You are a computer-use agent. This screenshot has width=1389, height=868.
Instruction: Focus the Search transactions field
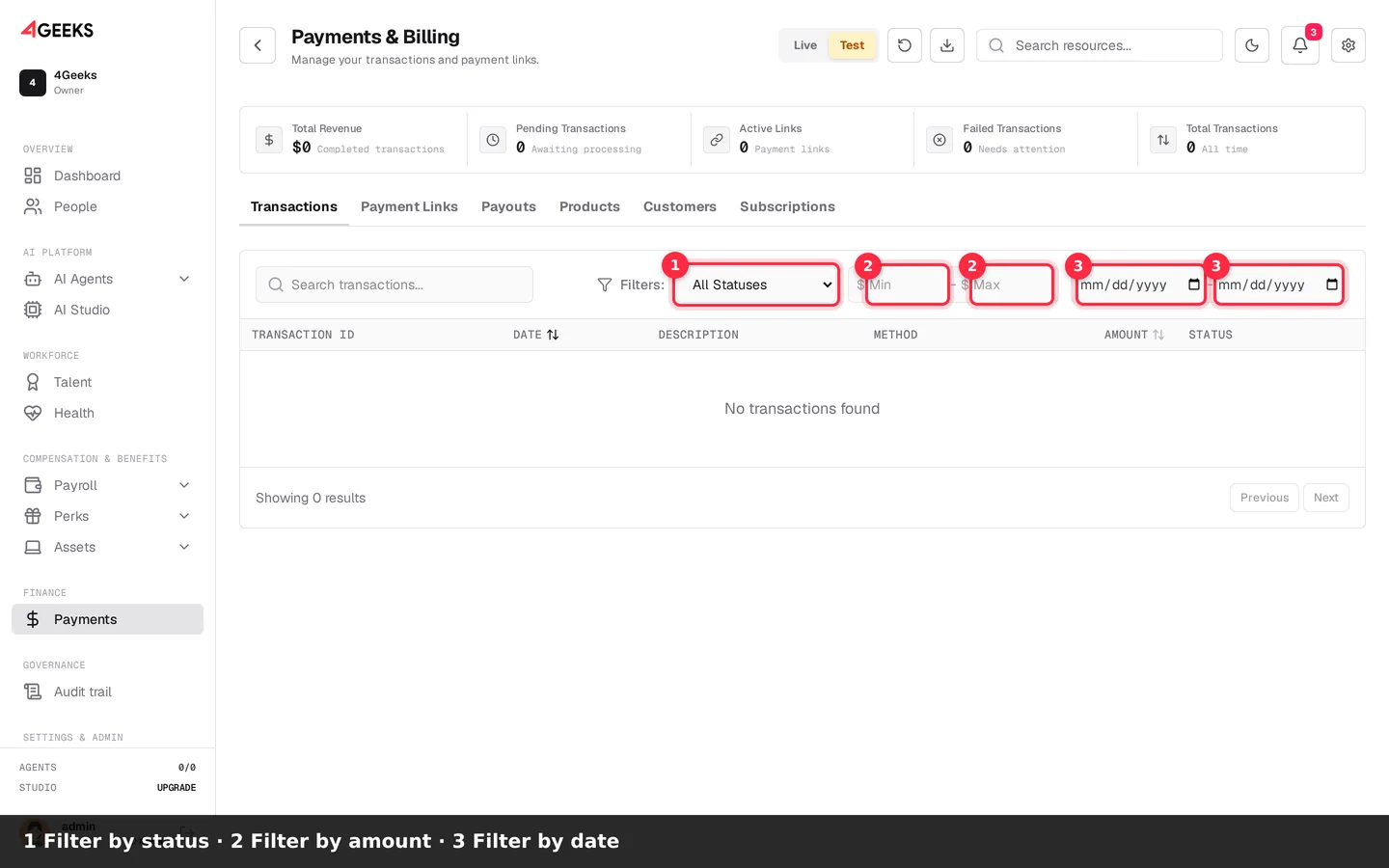pyautogui.click(x=395, y=285)
